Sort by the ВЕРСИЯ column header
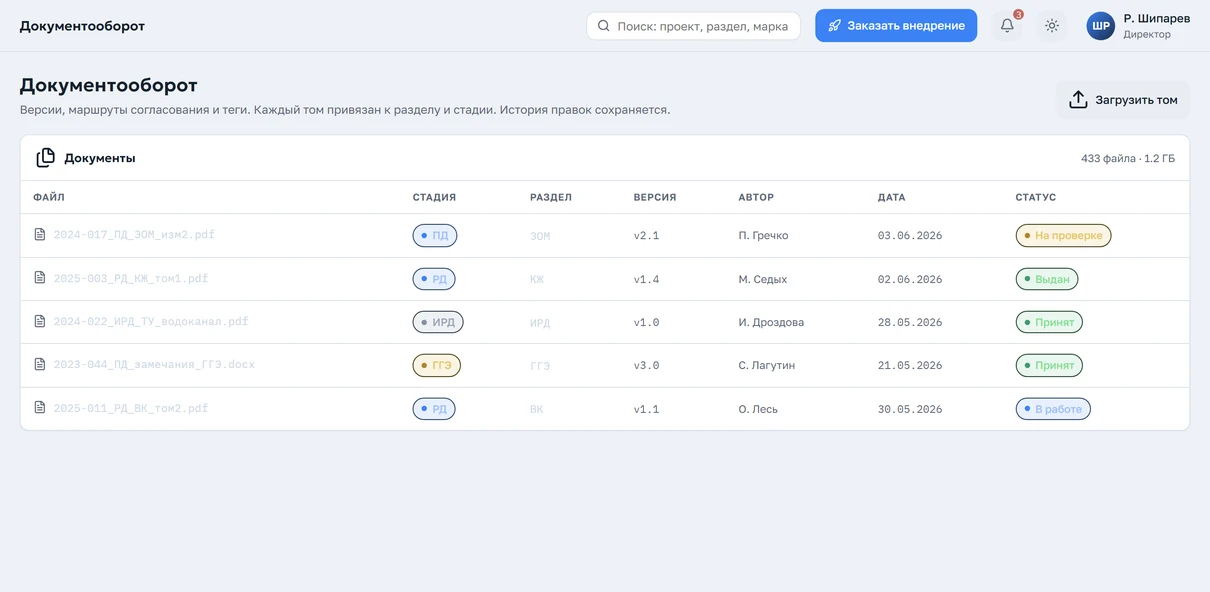The image size is (1210, 592). tap(655, 197)
